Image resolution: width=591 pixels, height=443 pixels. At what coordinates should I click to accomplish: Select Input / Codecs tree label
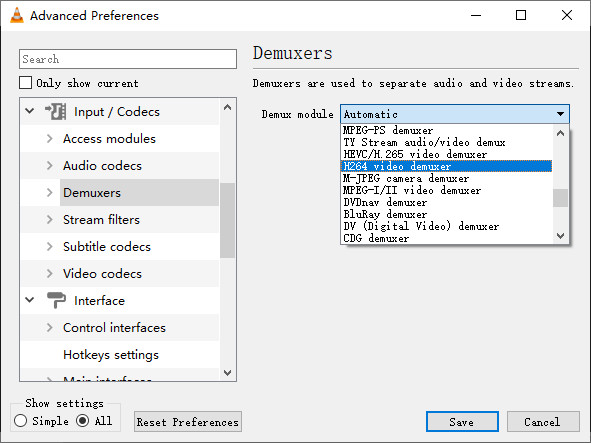[x=117, y=112]
